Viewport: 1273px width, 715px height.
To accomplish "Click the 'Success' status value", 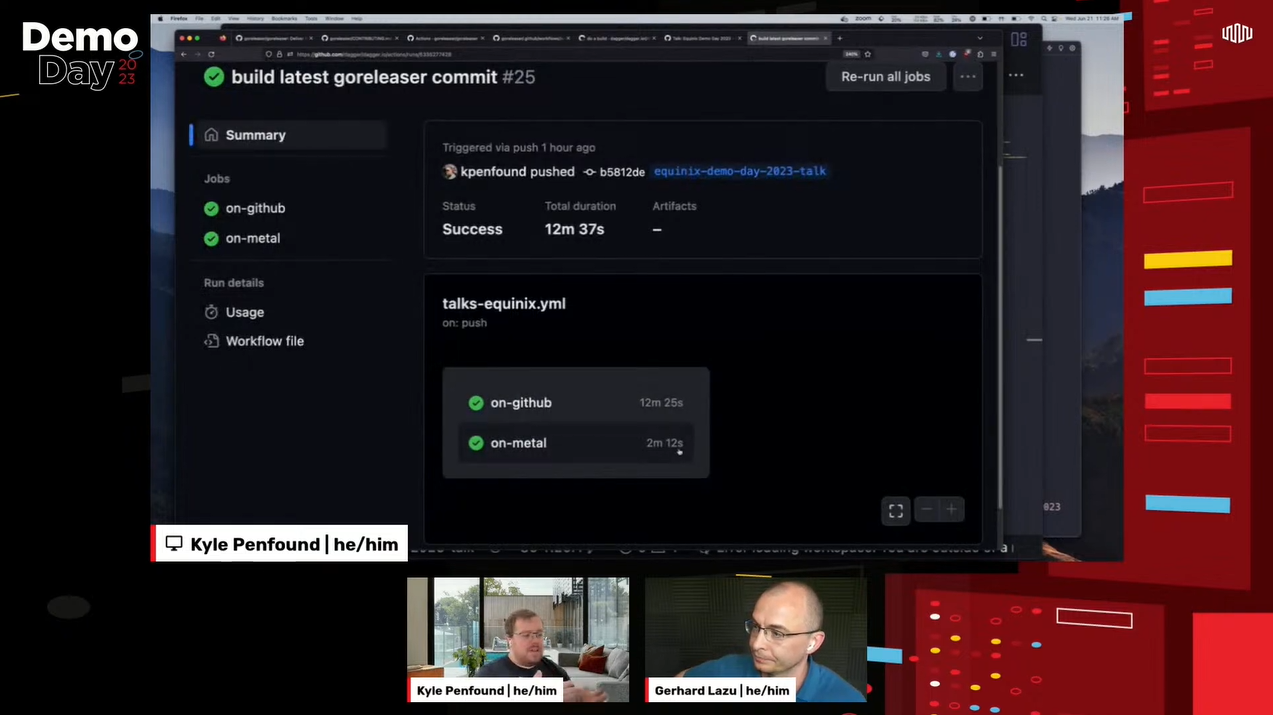I will 473,229.
